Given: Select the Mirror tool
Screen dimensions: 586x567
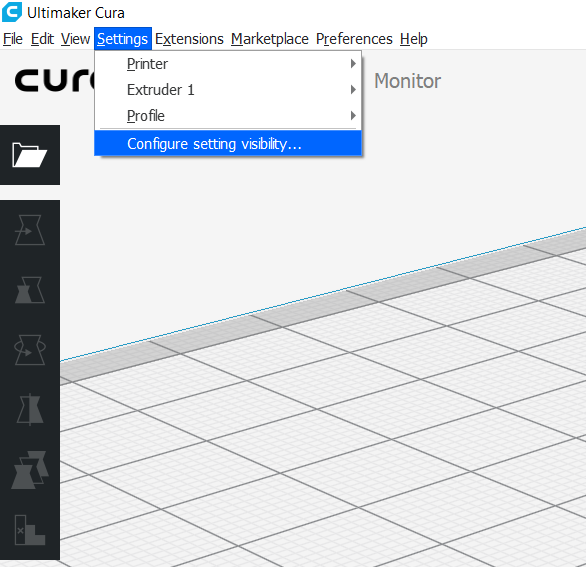Looking at the screenshot, I should [x=30, y=409].
